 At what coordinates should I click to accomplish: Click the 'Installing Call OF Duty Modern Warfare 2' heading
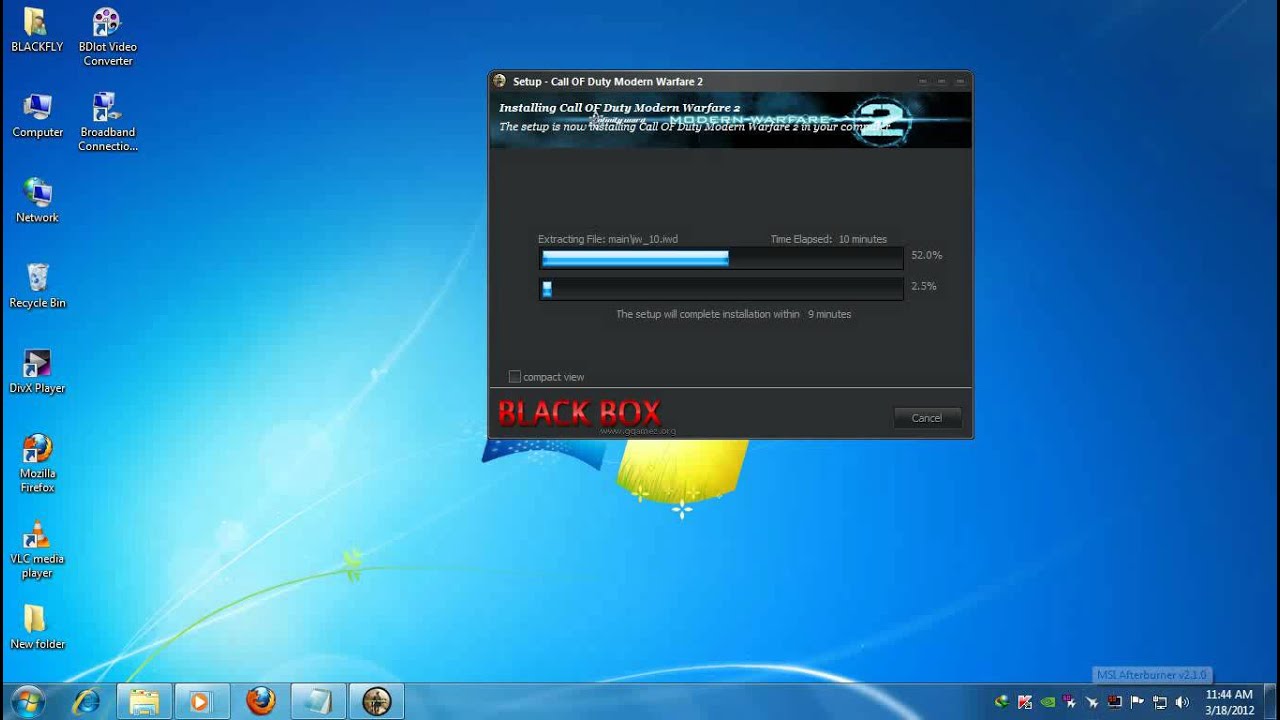(x=619, y=108)
